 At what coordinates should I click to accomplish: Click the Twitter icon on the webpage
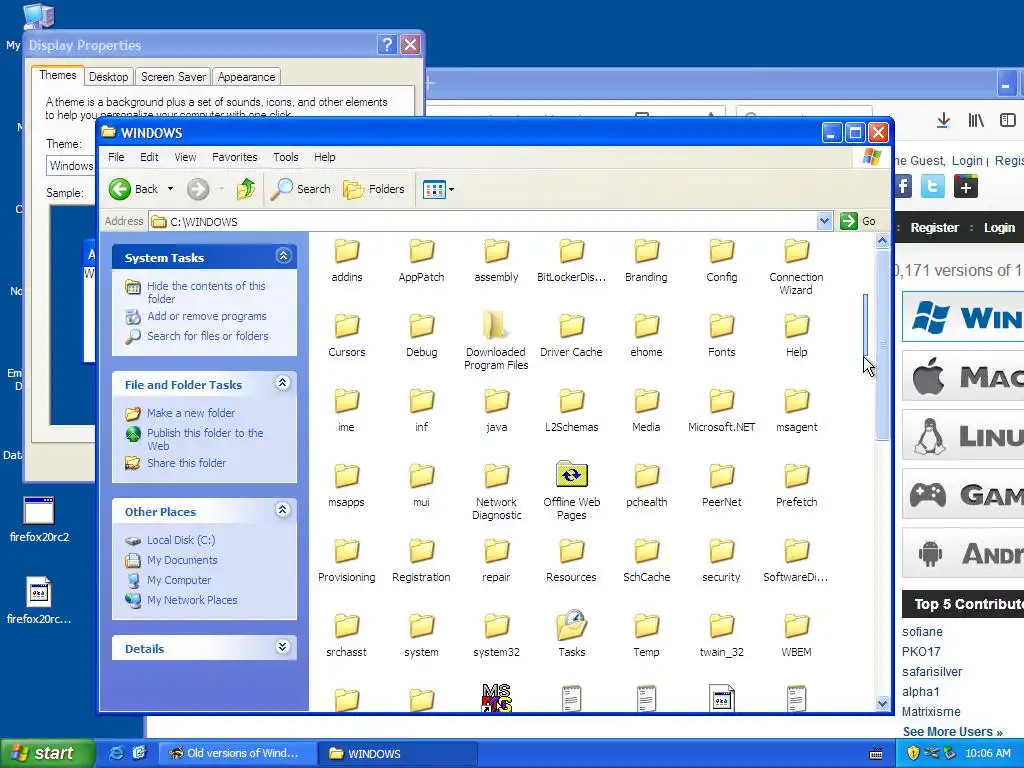coord(933,187)
